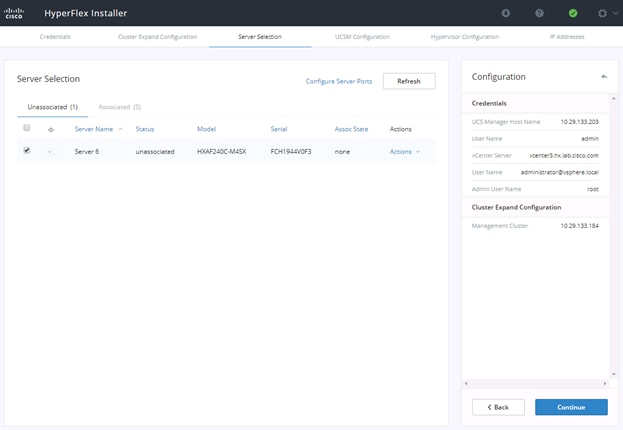Click the green status check icon

click(x=573, y=13)
